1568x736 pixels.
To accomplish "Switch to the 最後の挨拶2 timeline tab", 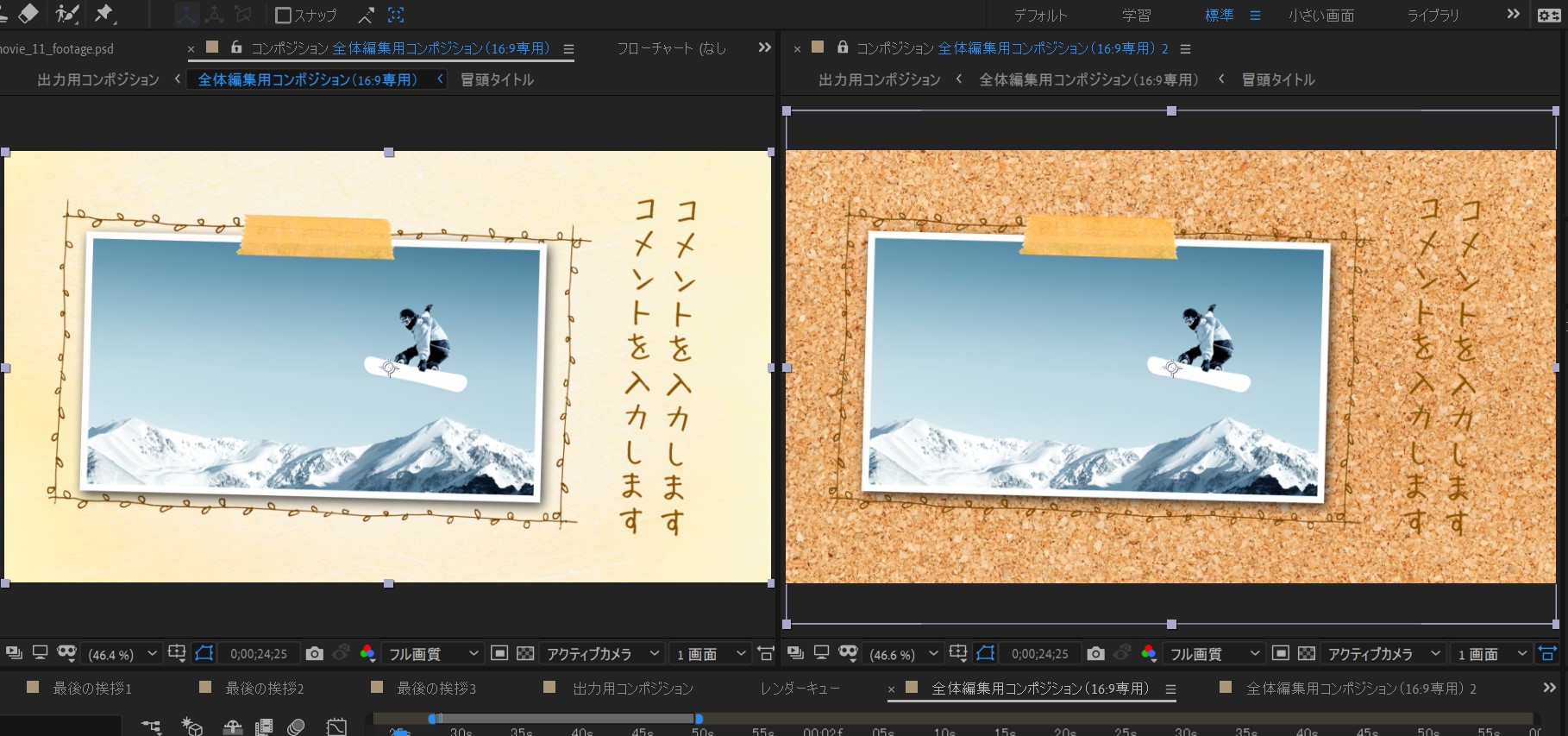I will click(264, 689).
